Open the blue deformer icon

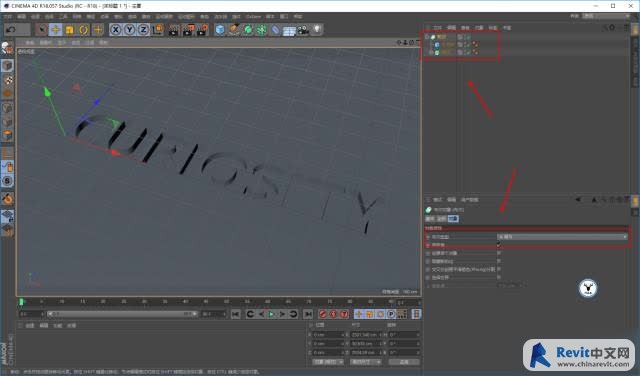point(276,30)
